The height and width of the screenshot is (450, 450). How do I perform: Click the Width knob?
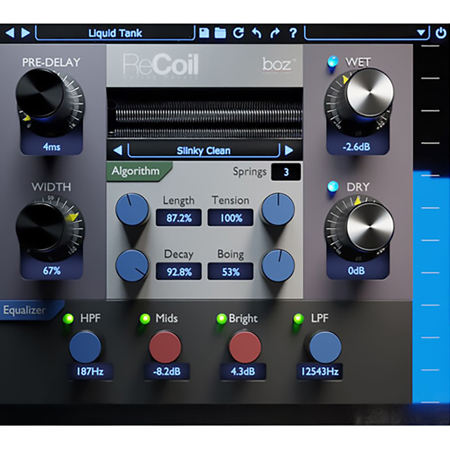click(x=41, y=227)
